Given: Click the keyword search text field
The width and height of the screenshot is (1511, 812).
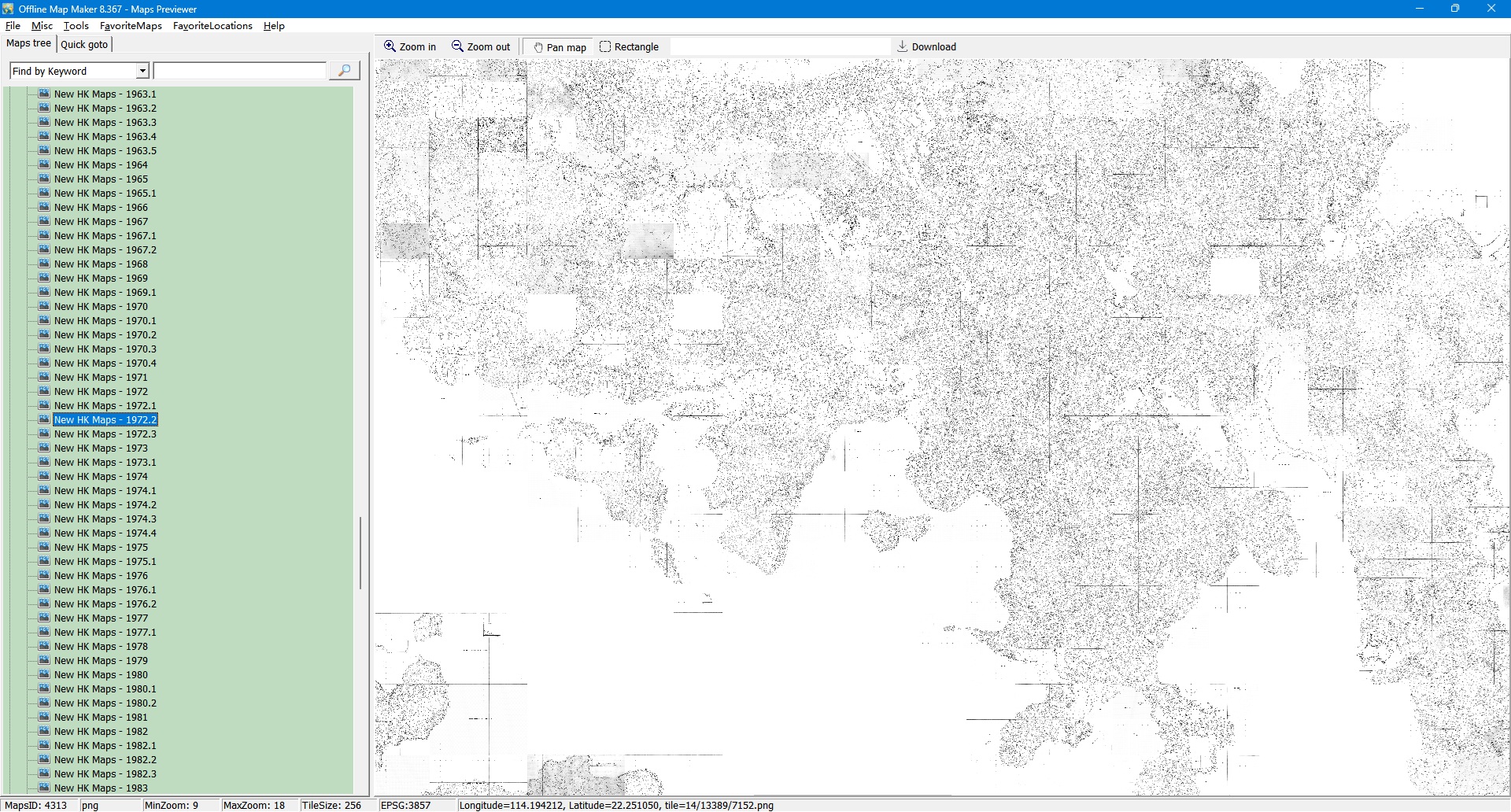Looking at the screenshot, I should (240, 71).
